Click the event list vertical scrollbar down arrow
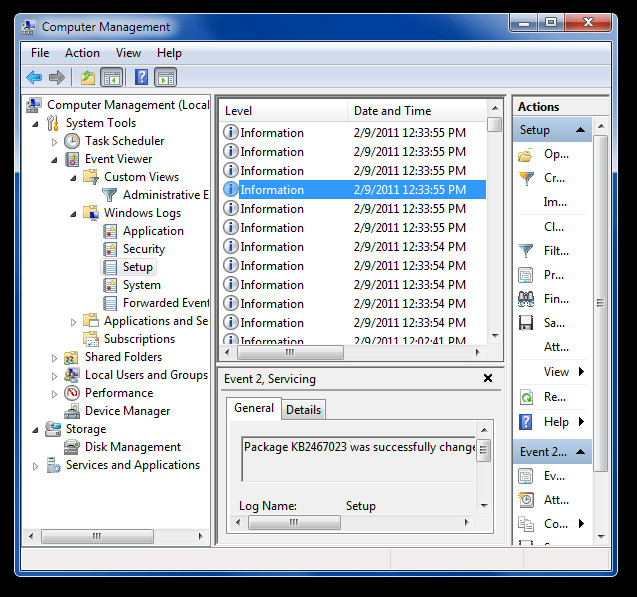Viewport: 637px width, 597px height. point(495,336)
